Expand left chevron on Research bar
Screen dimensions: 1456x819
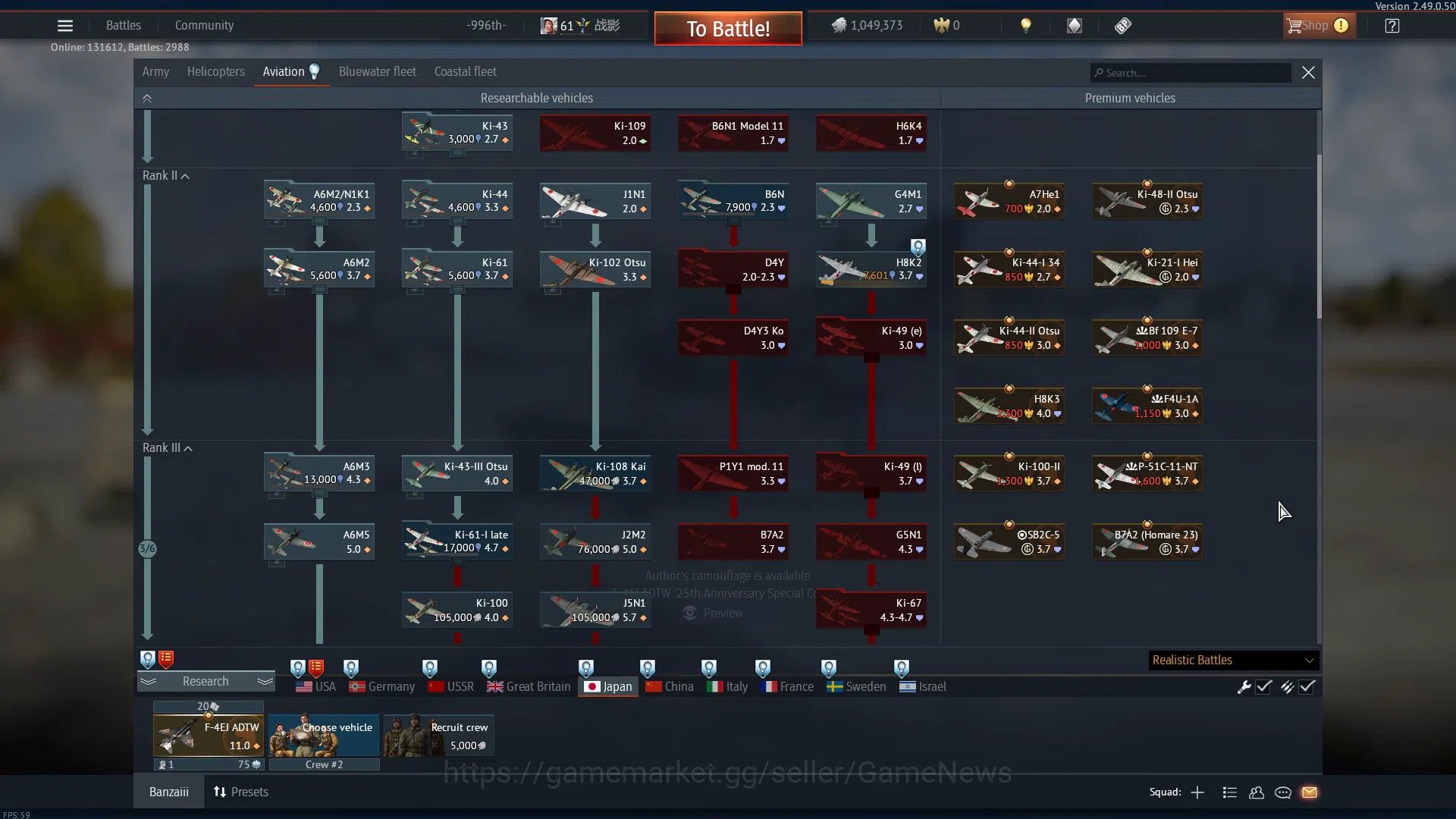pyautogui.click(x=148, y=682)
